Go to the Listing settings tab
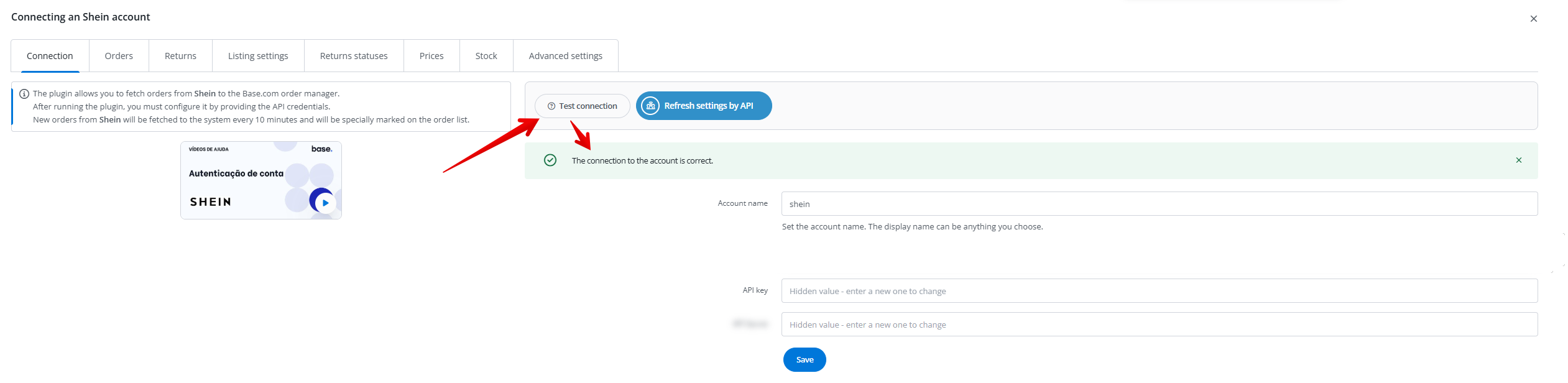The width and height of the screenshot is (1568, 383). pyautogui.click(x=258, y=56)
